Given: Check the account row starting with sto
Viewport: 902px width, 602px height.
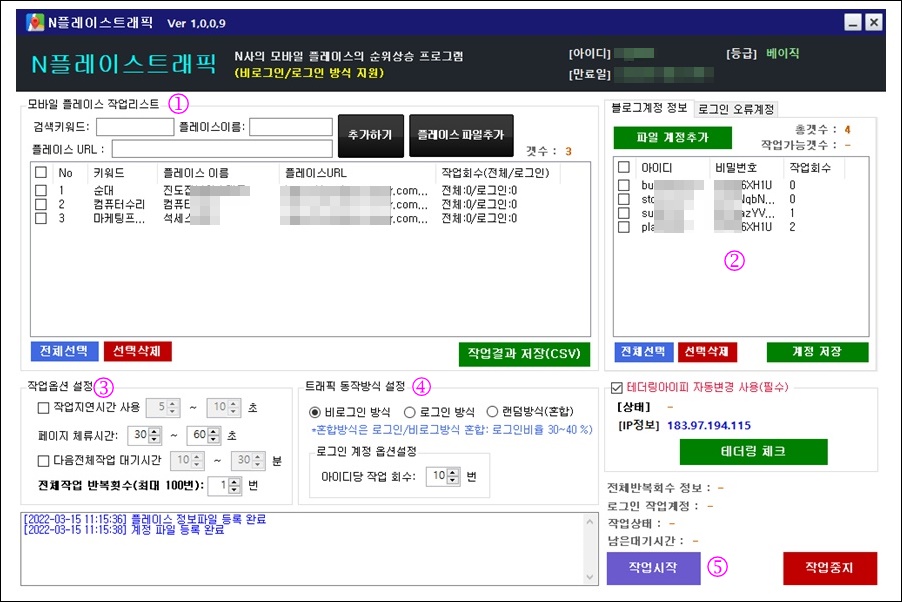Looking at the screenshot, I should click(624, 199).
